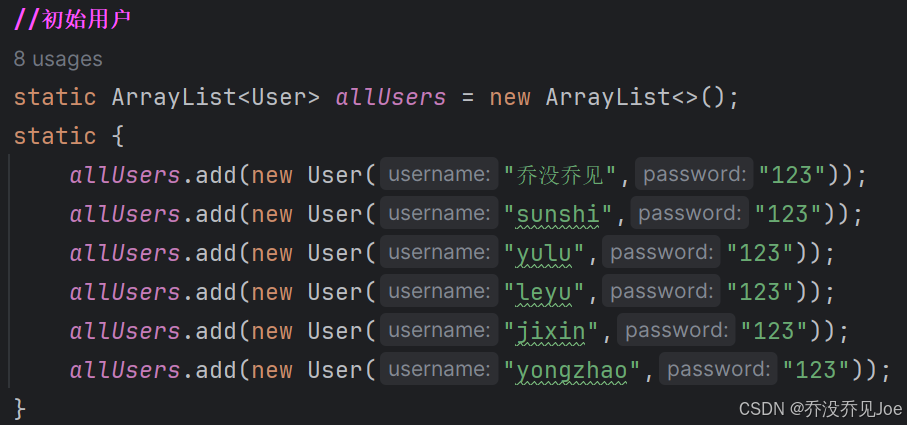This screenshot has height=425, width=907.
Task: Click the closing brace of the static block
Action: click(x=20, y=408)
